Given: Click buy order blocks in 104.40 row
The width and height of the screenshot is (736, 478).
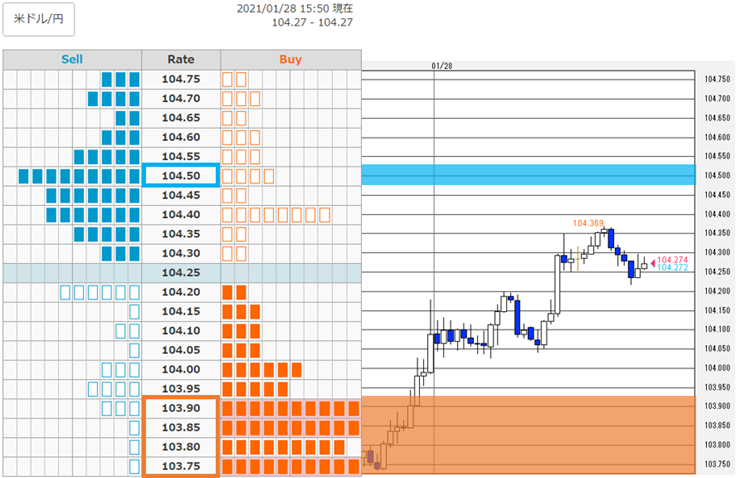Looking at the screenshot, I should pyautogui.click(x=276, y=215).
